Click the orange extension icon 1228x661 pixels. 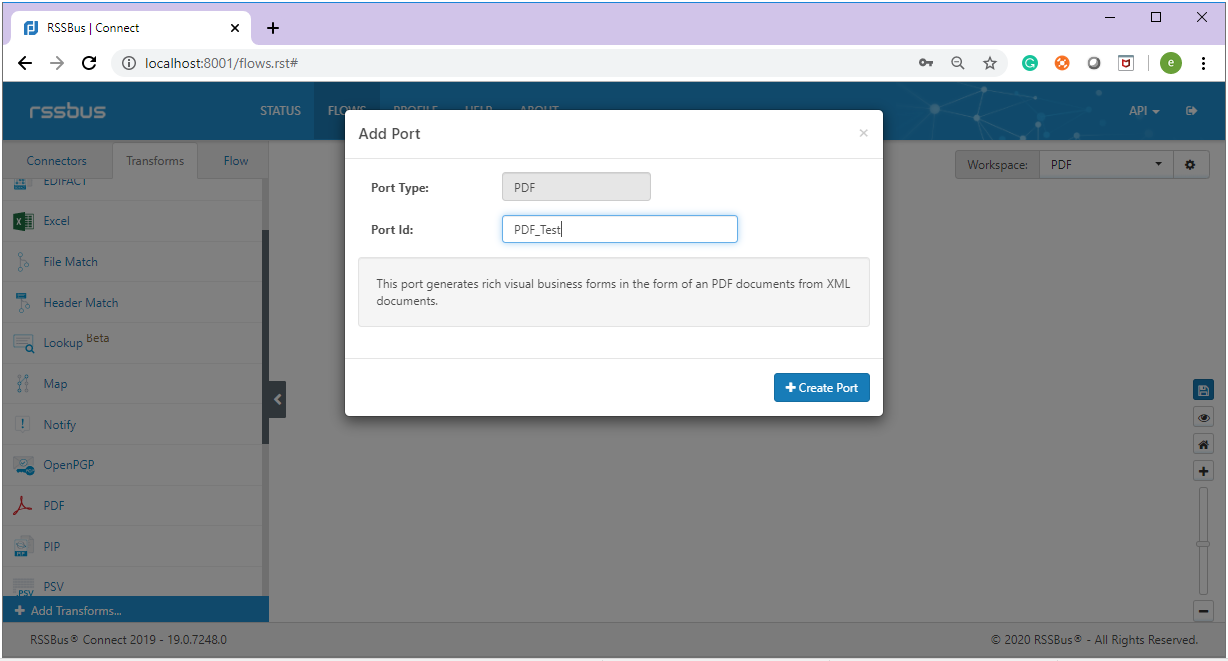pos(1062,63)
